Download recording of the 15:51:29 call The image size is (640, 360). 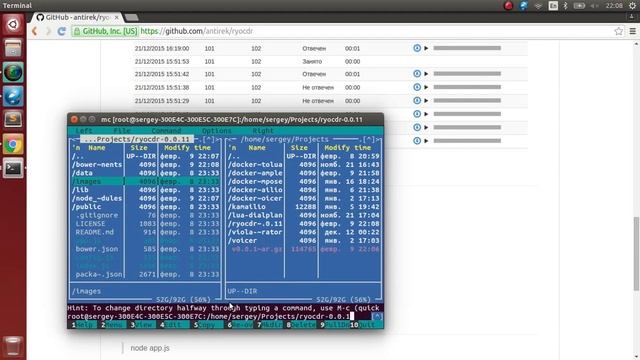[x=417, y=100]
